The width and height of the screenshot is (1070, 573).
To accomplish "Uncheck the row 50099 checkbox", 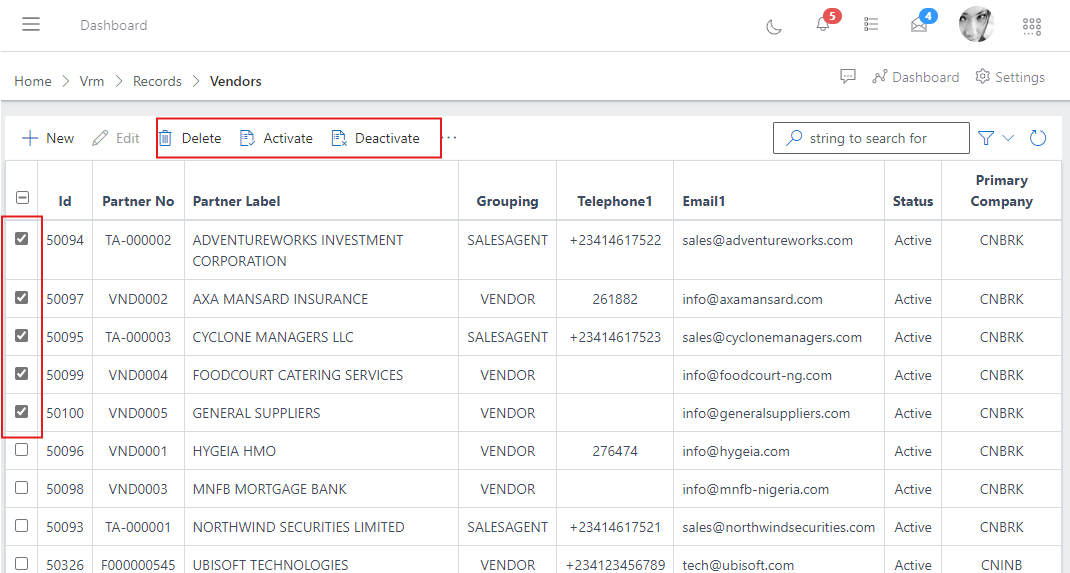I will (x=22, y=374).
